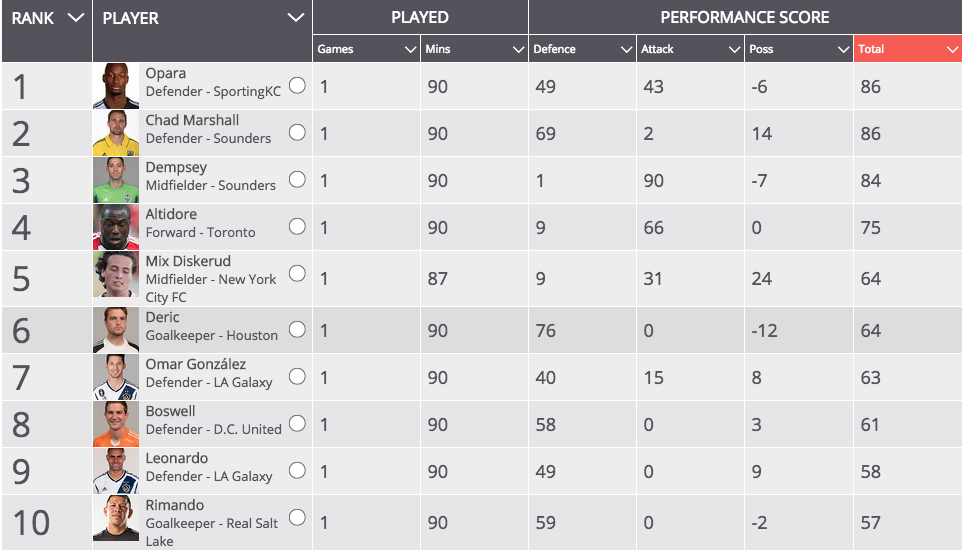This screenshot has height=550, width=964.
Task: Open Deric's goalkeeper photo
Action: coord(116,330)
